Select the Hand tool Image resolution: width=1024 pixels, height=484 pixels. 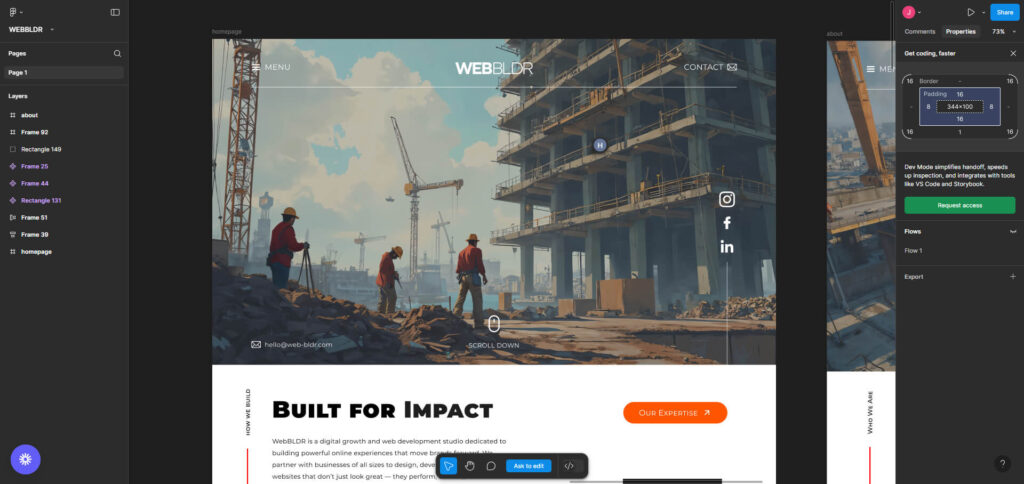470,466
